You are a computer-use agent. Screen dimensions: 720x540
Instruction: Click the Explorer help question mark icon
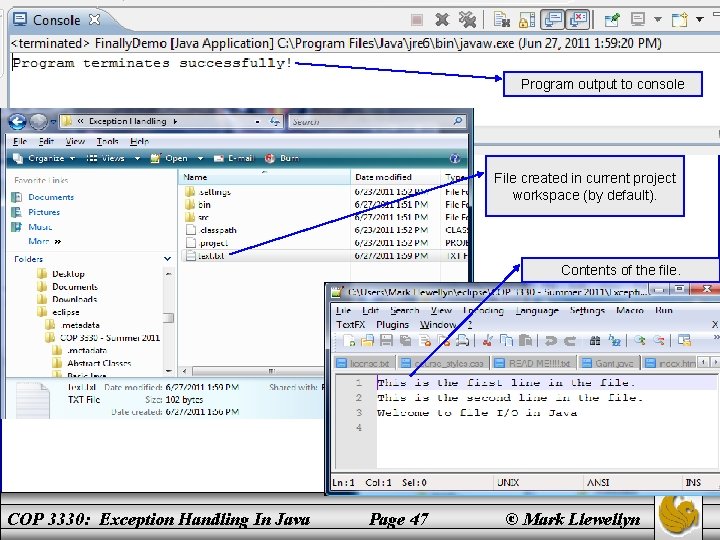click(455, 158)
